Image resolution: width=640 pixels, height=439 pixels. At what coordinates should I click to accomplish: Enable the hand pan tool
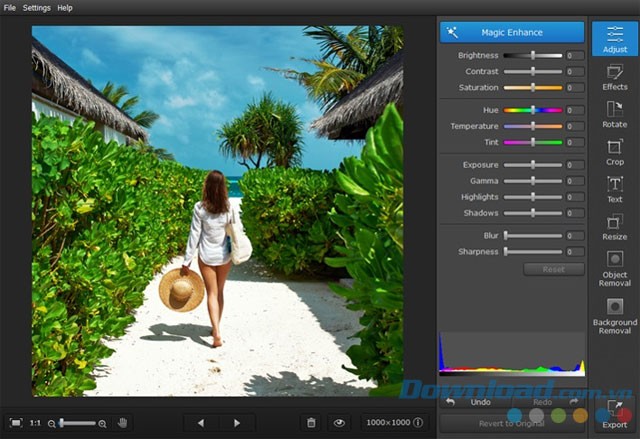[x=122, y=423]
